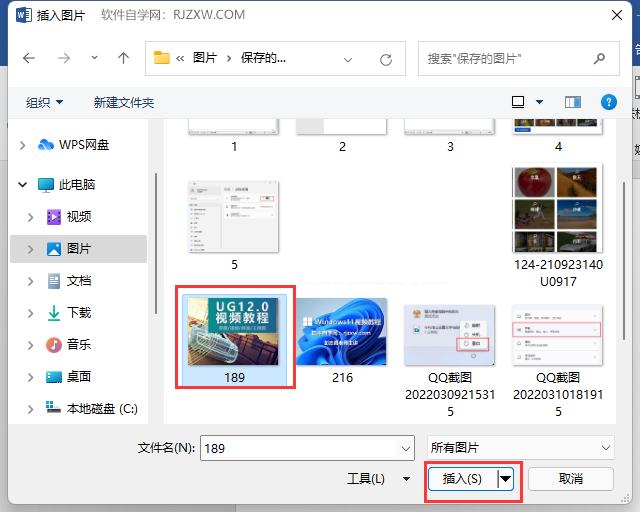Click the Word icon in title bar
The image size is (640, 512).
[x=24, y=15]
